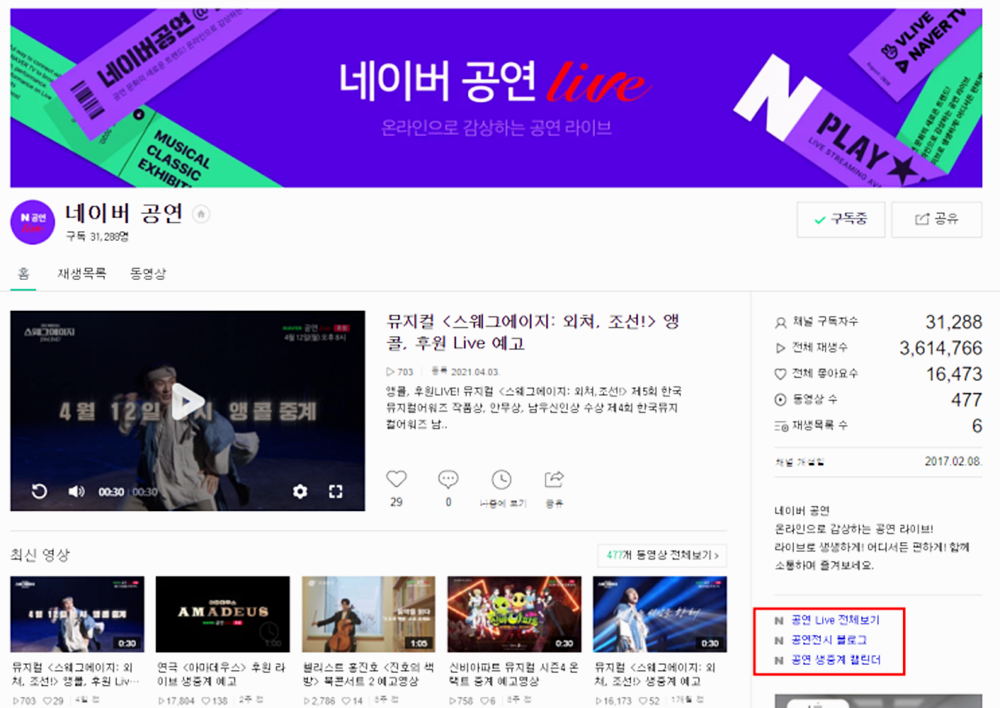This screenshot has width=1000, height=708.
Task: Click the watch later clock icon
Action: (x=501, y=479)
